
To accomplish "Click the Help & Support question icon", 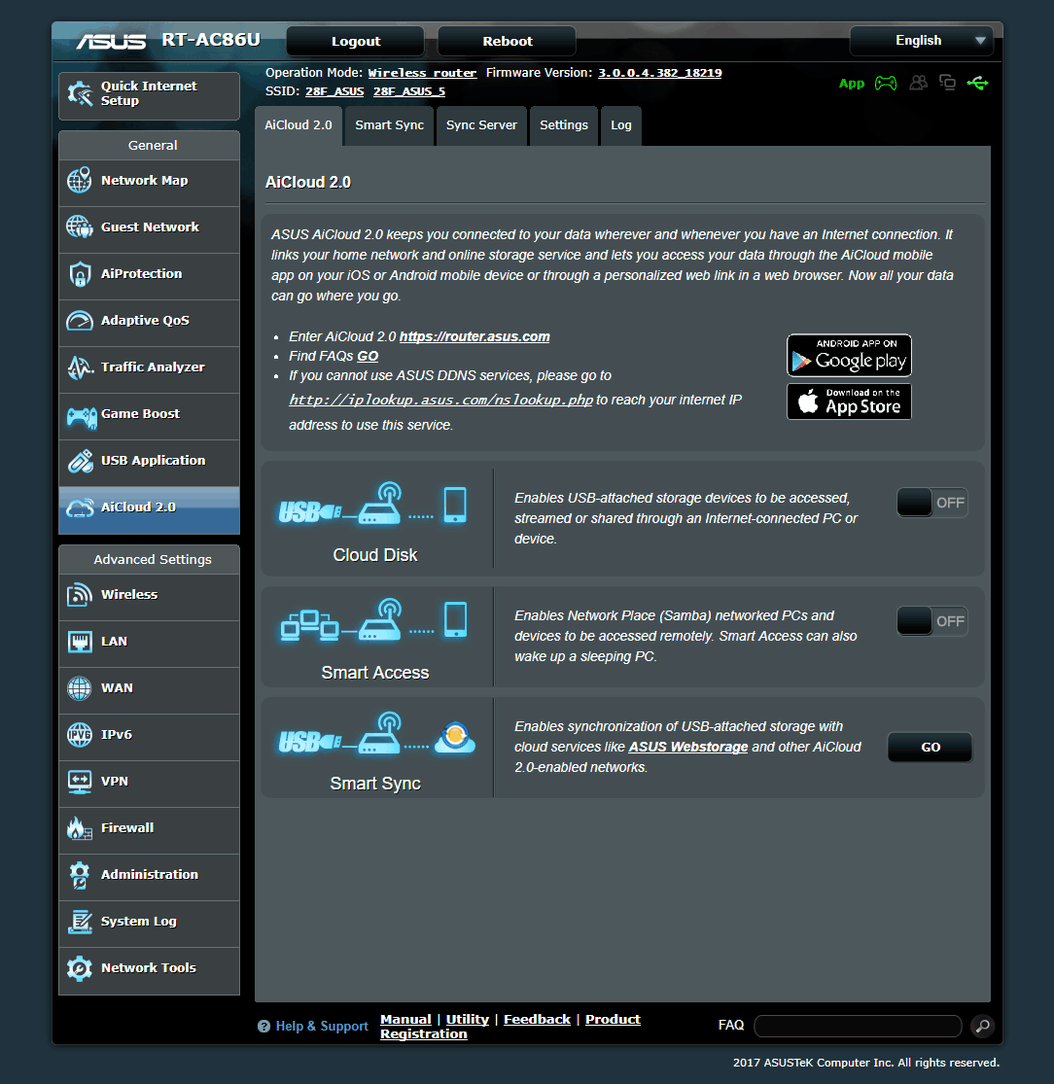I will pos(263,1027).
